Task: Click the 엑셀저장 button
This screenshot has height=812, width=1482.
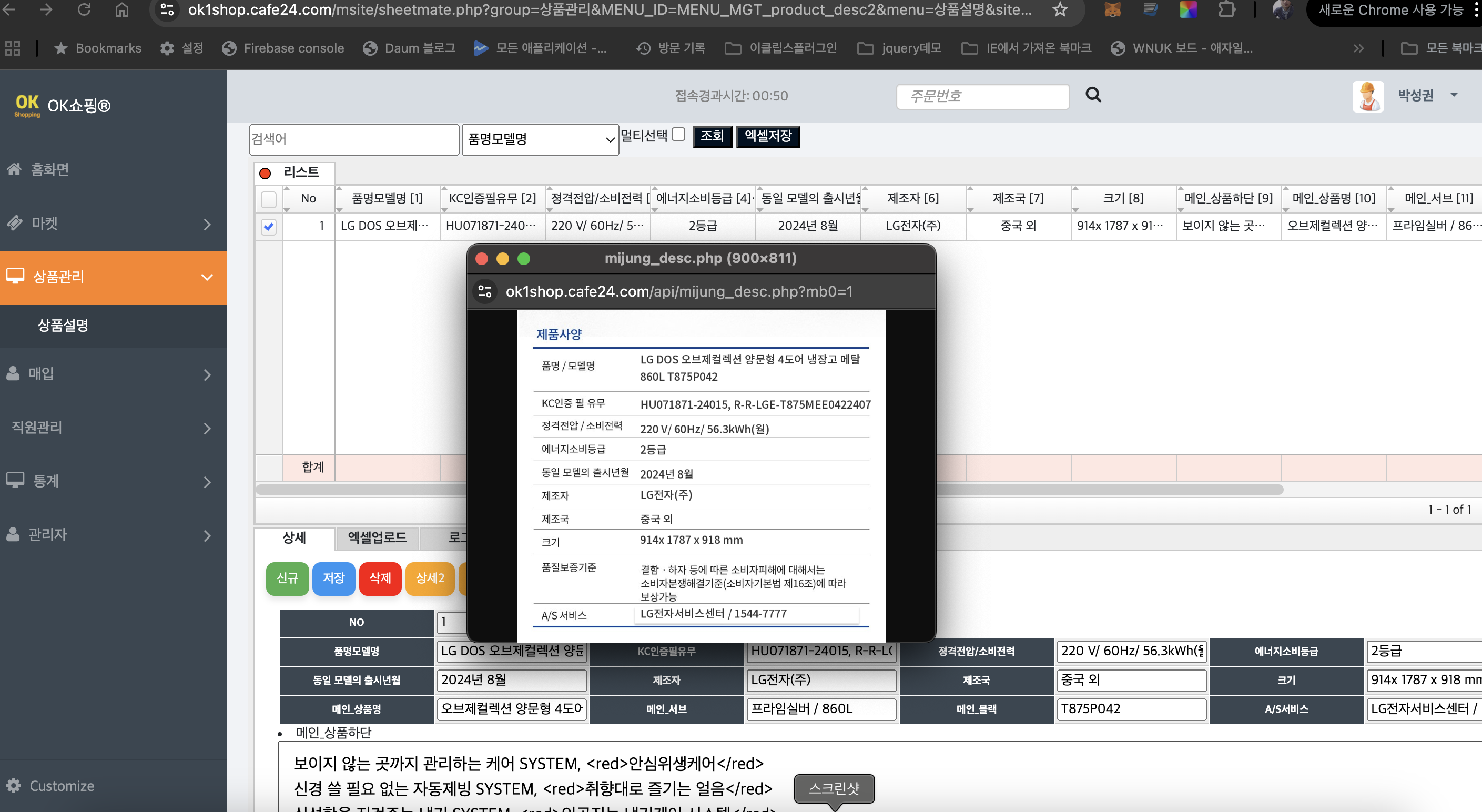Action: pos(767,136)
